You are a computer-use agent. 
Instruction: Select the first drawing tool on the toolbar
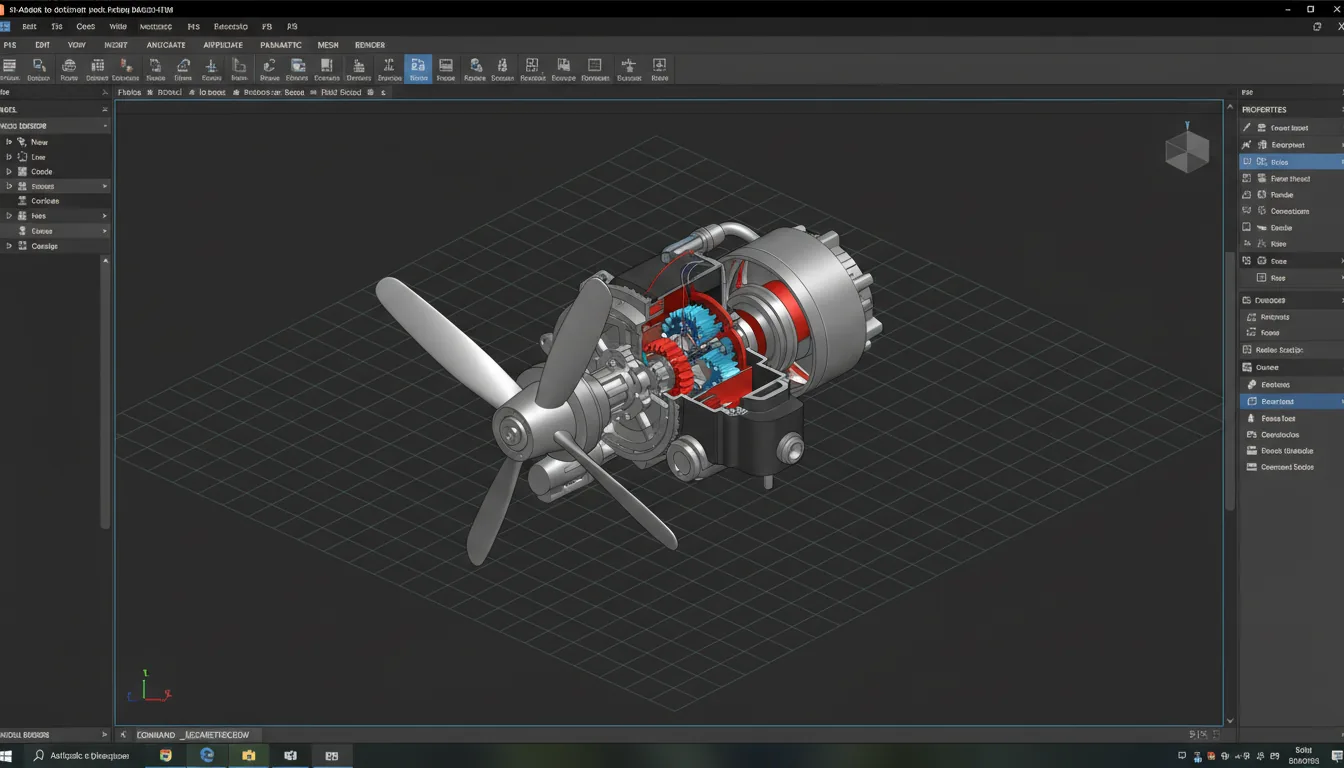pos(9,68)
